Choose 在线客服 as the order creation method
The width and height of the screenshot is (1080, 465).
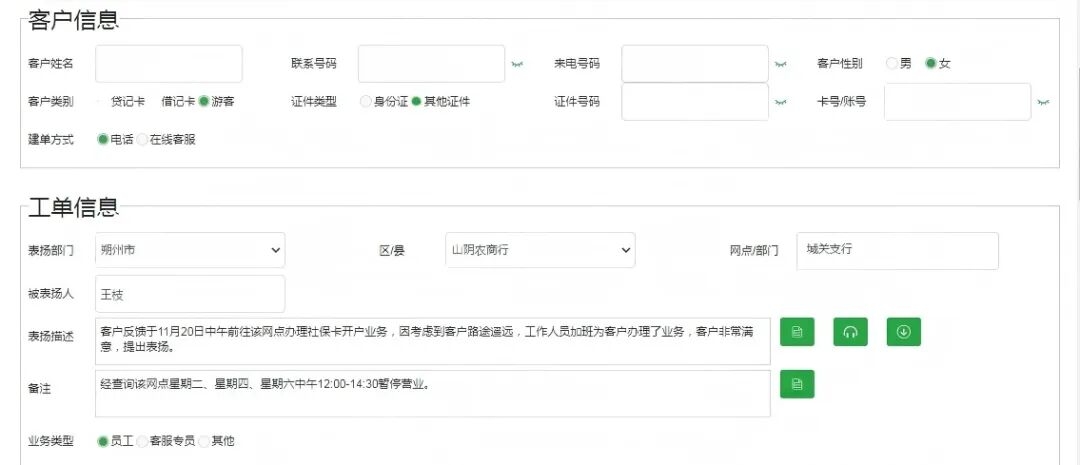tap(143, 140)
